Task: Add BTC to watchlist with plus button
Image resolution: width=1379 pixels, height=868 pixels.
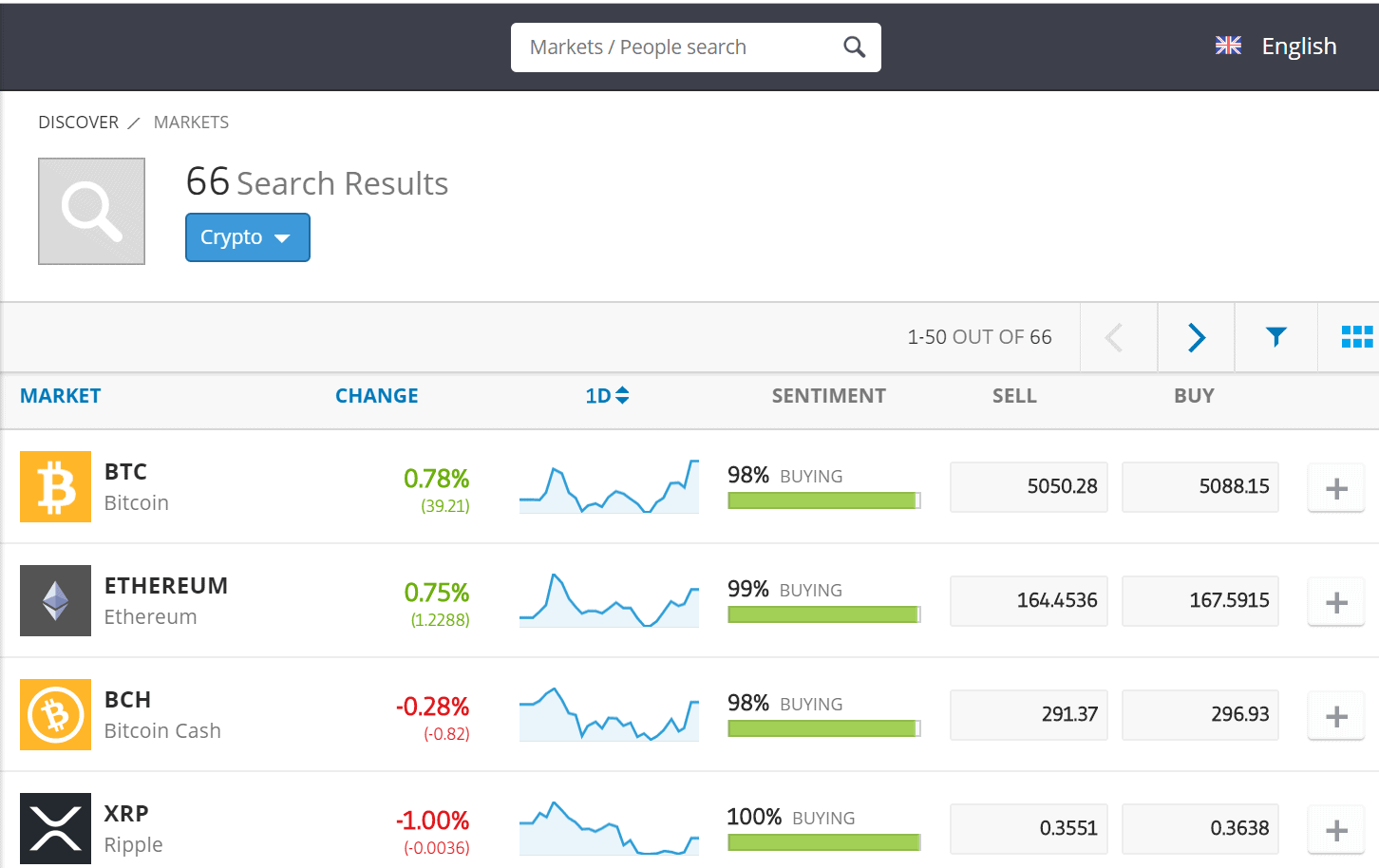Action: (x=1336, y=488)
